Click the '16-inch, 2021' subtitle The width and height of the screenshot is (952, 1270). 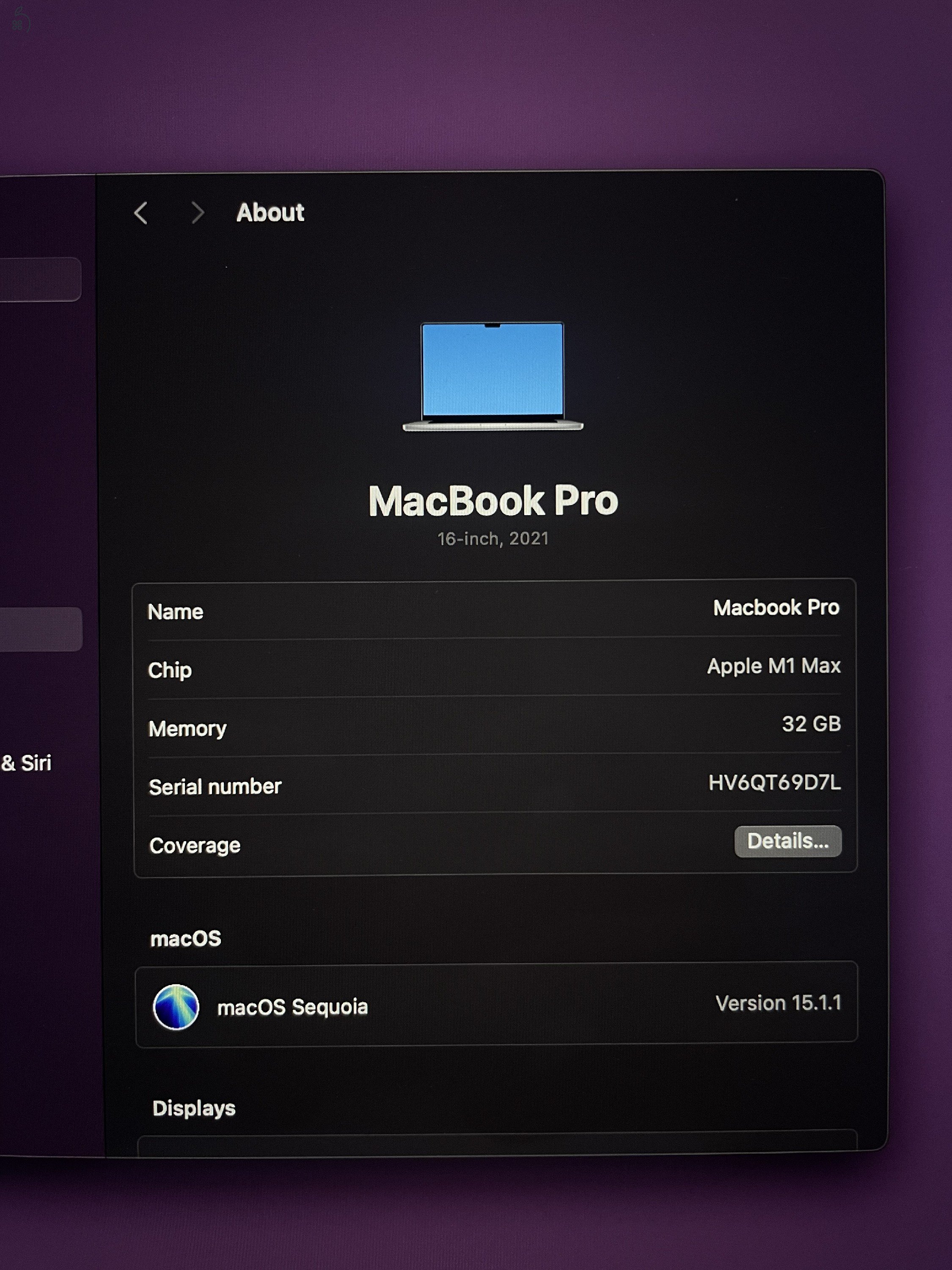[493, 538]
